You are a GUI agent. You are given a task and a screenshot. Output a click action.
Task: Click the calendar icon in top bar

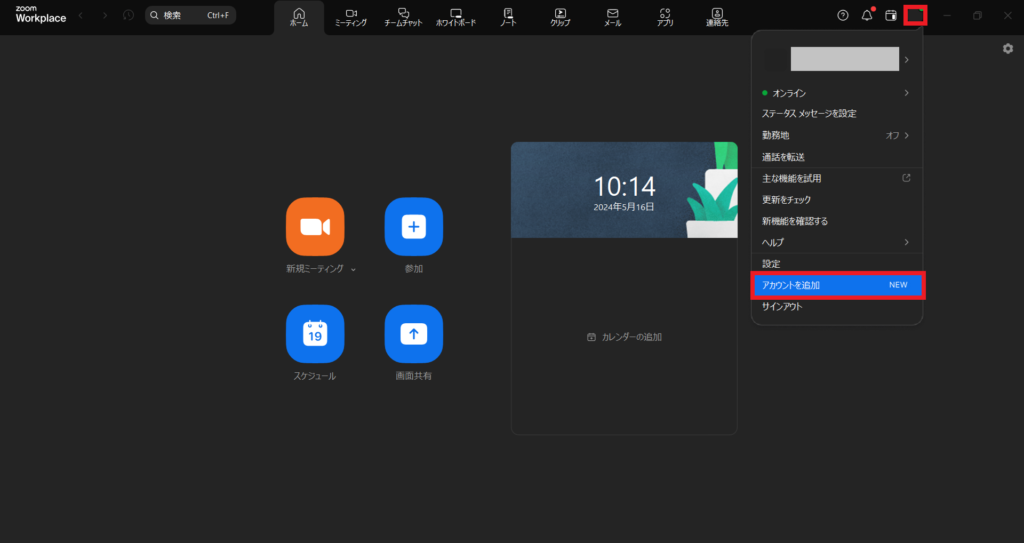tap(890, 16)
